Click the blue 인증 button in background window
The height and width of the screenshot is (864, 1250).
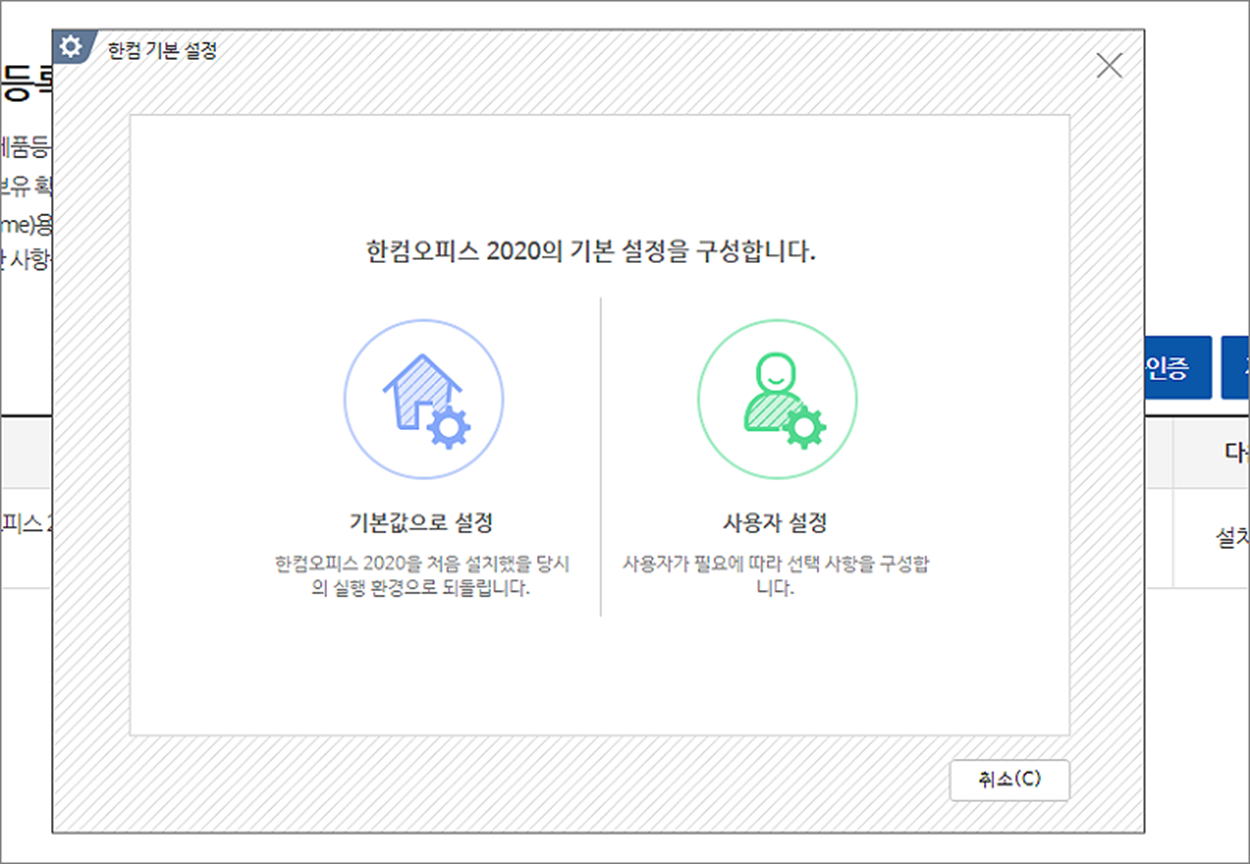pos(1178,367)
